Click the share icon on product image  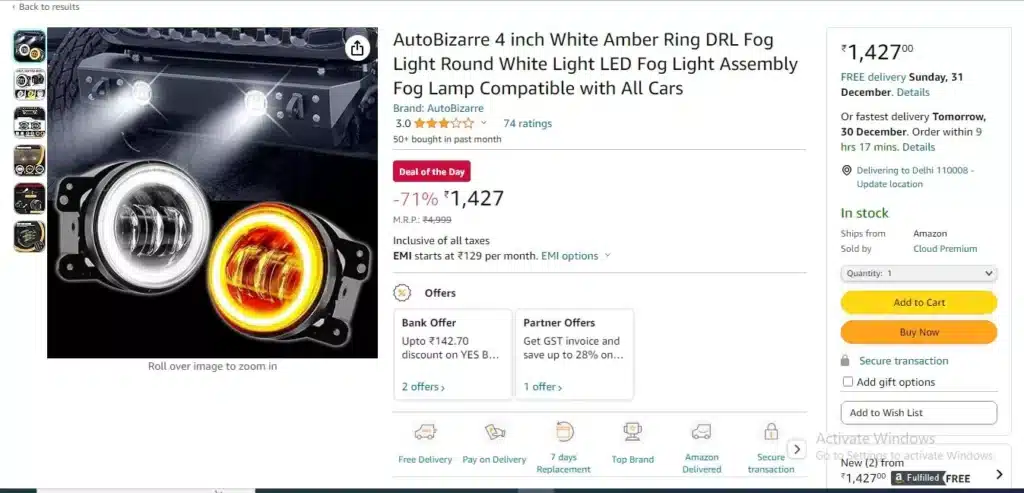357,48
